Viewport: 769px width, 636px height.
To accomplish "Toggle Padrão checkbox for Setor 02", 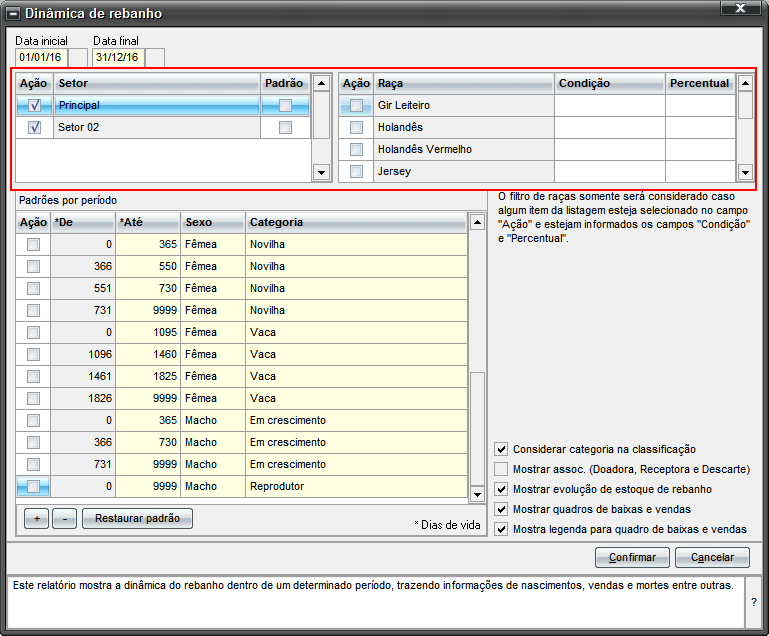I will click(x=285, y=127).
